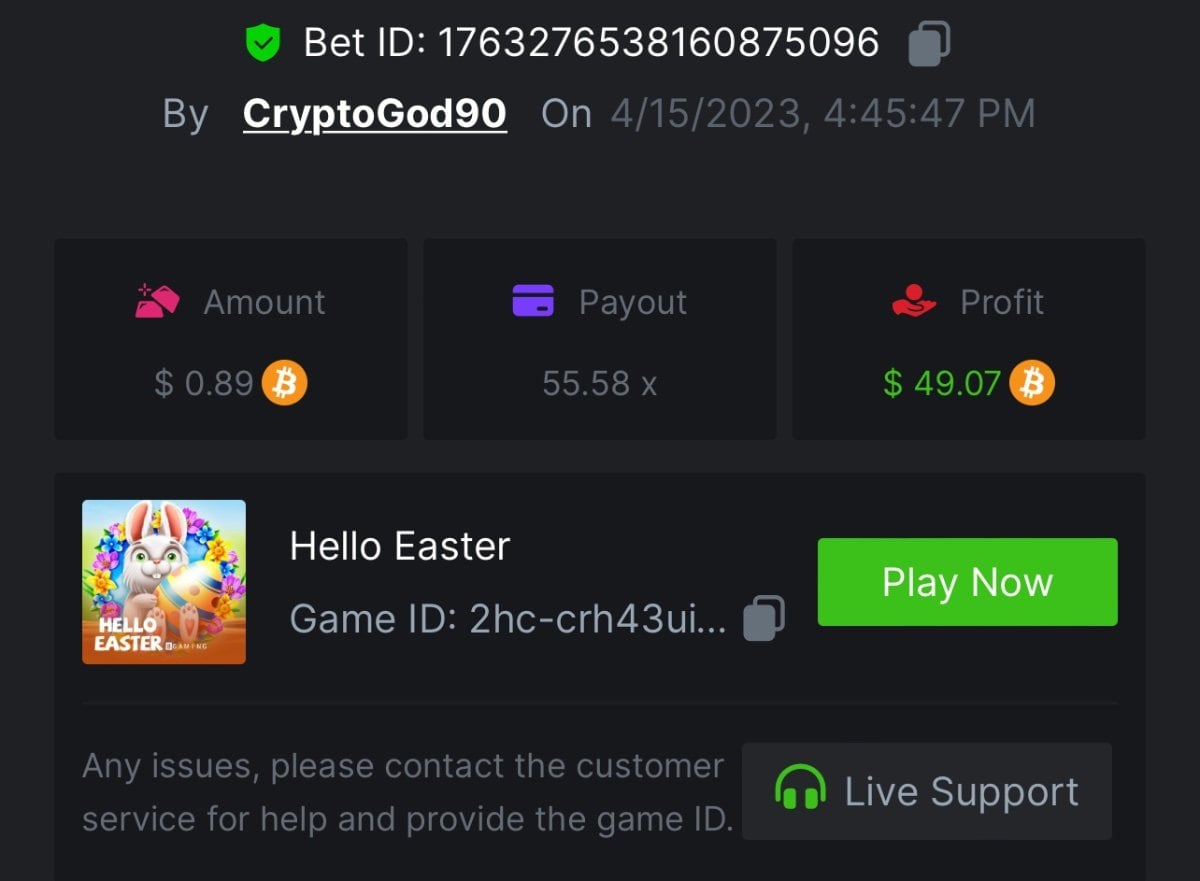Click the Hello Easter game title
This screenshot has width=1200, height=881.
pos(400,547)
